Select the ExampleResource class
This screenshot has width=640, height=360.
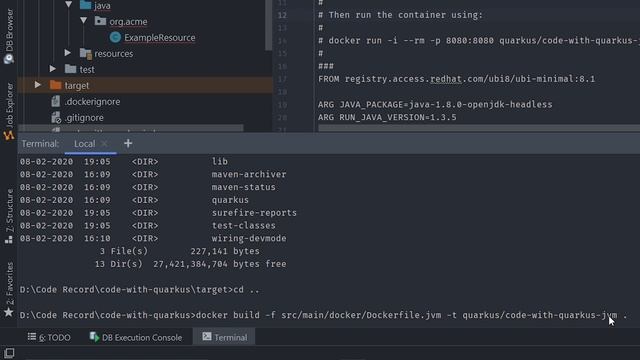click(160, 38)
